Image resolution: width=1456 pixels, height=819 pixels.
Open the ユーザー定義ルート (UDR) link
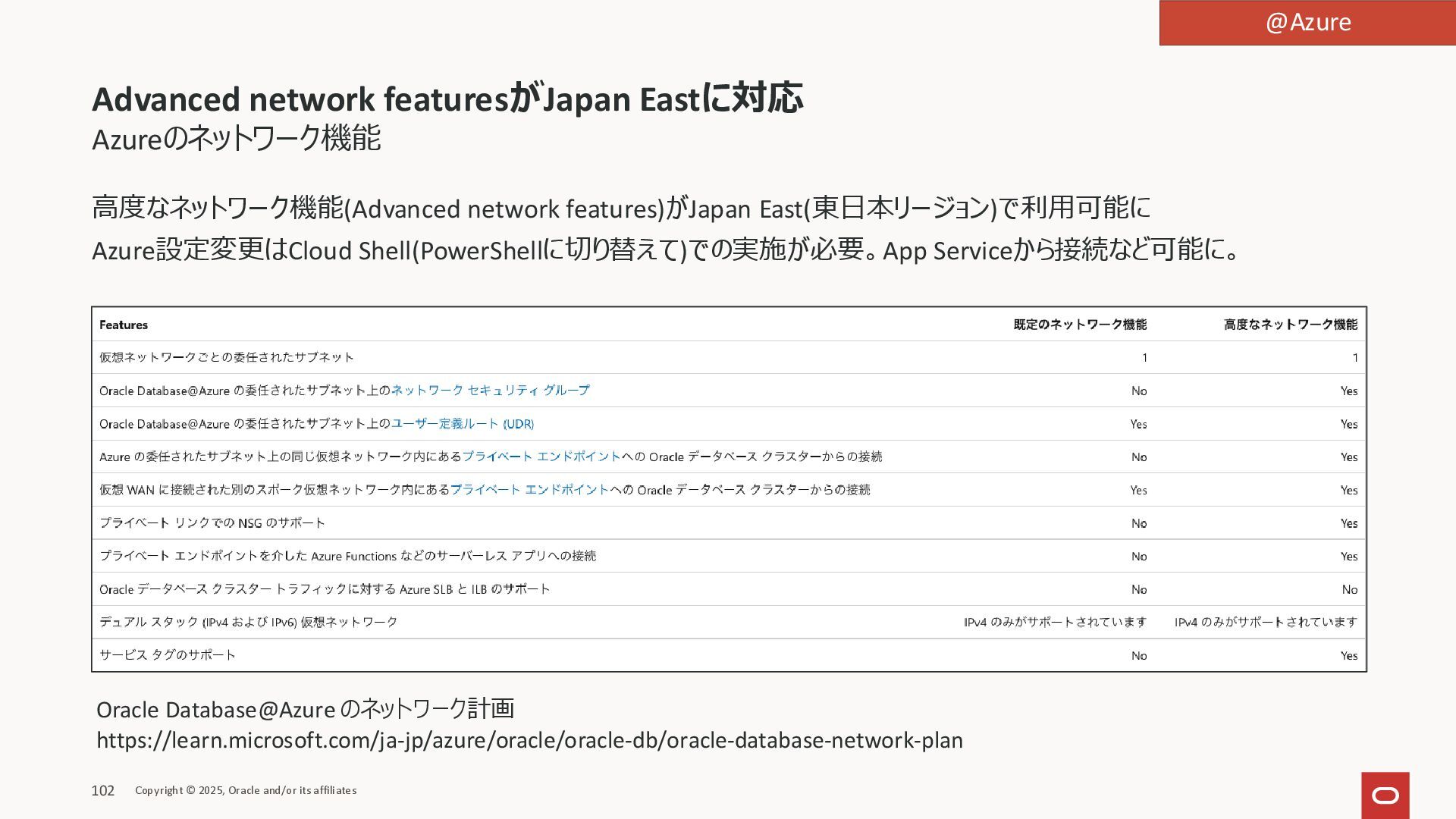tap(463, 423)
